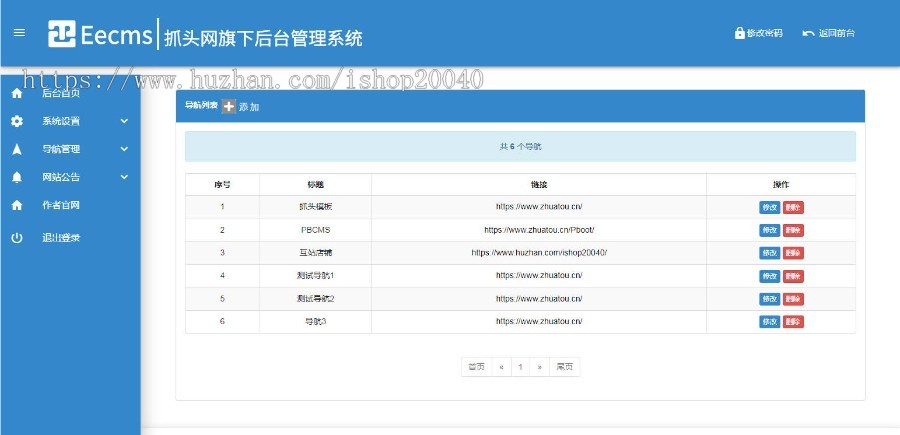Click 删除 for row 测试导航2
900x435 pixels.
[x=793, y=299]
